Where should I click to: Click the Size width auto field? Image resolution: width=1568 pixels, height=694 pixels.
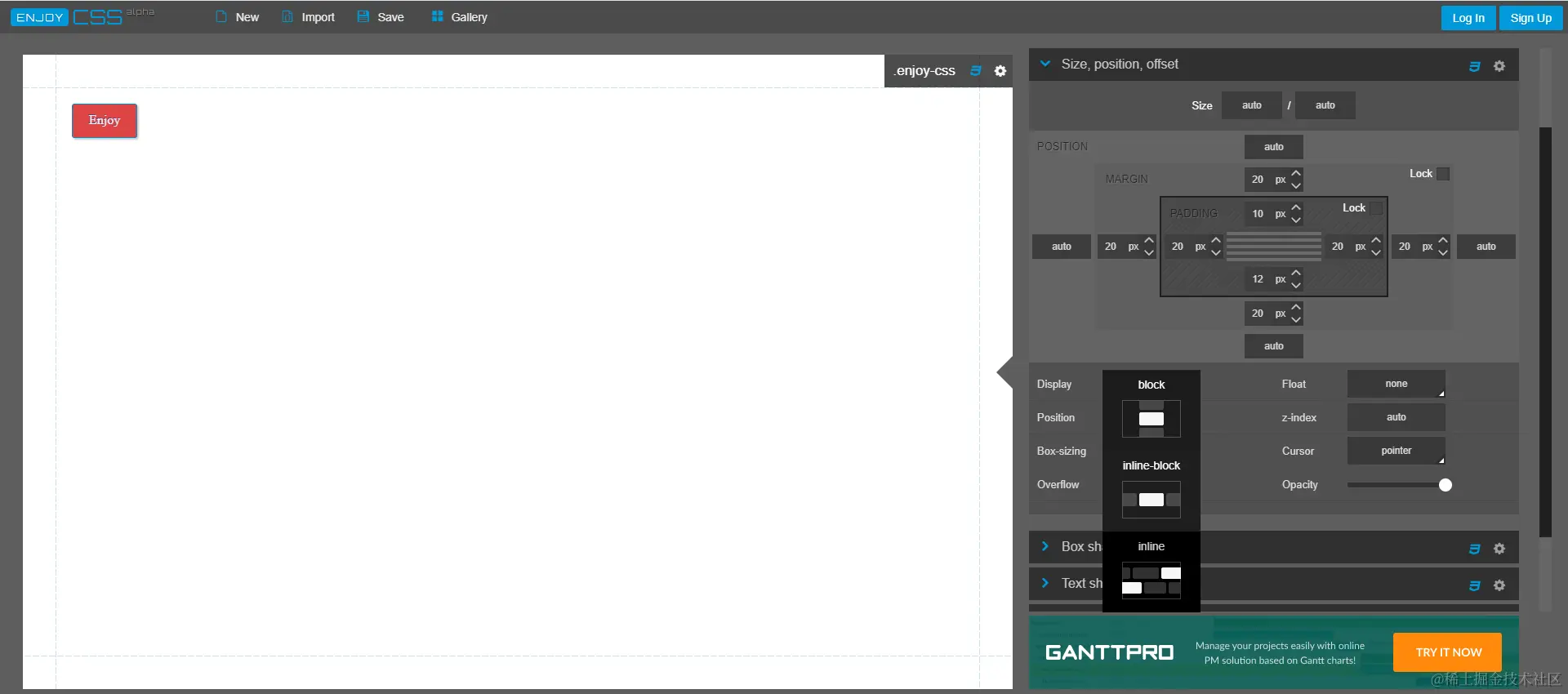click(x=1252, y=105)
